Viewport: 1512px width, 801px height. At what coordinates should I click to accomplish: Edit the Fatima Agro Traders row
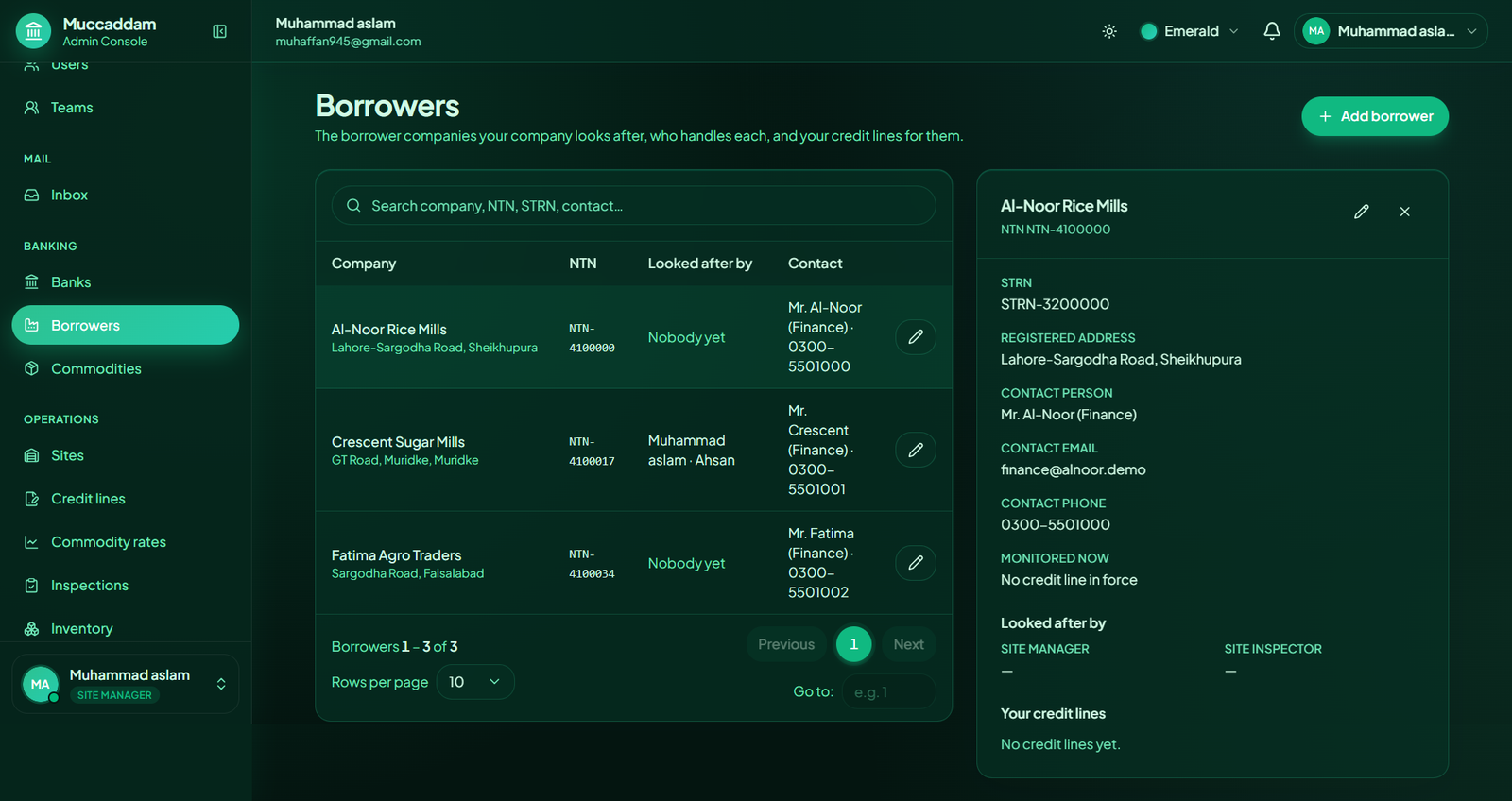point(916,563)
